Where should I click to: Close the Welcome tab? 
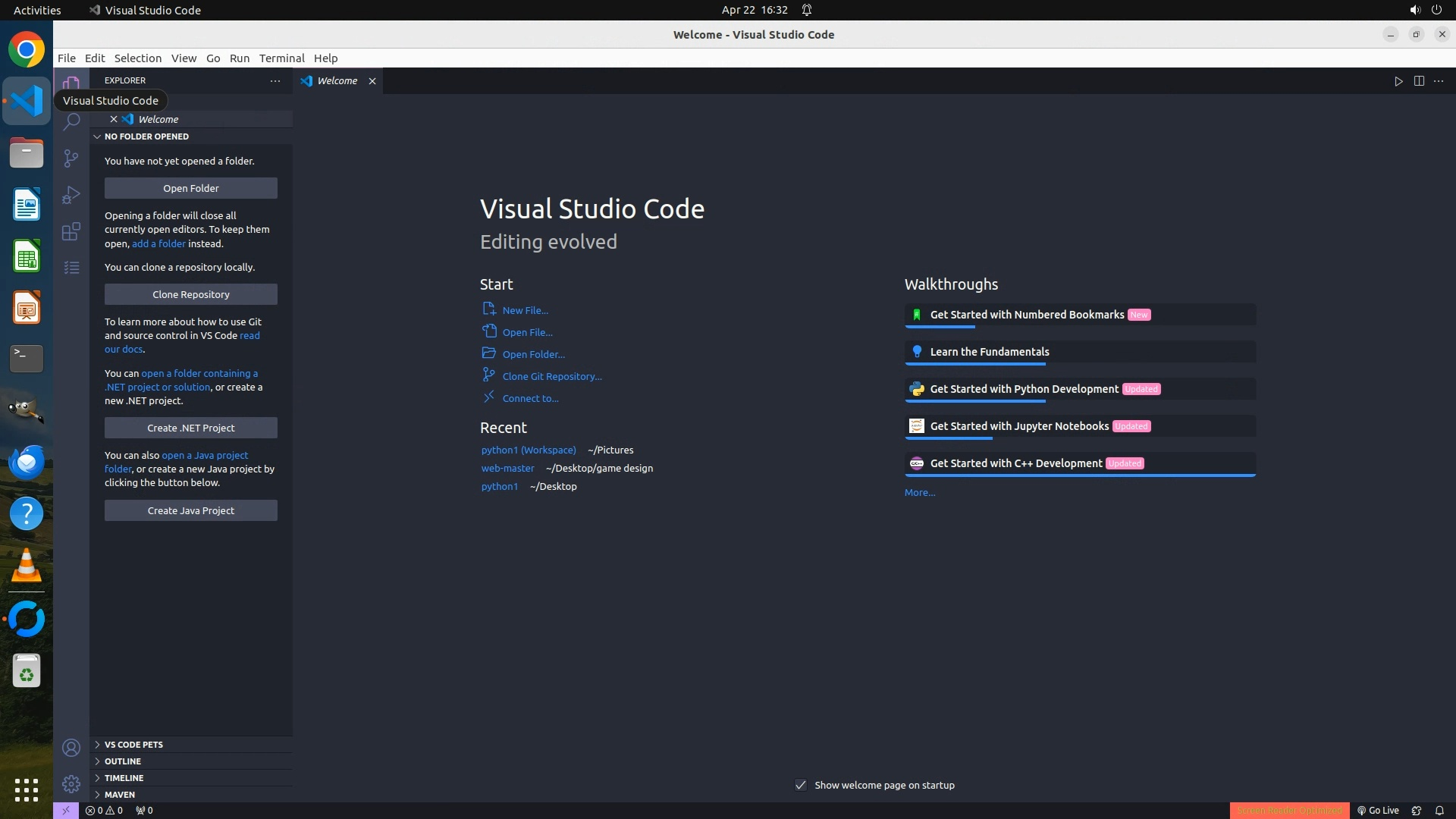[x=372, y=81]
